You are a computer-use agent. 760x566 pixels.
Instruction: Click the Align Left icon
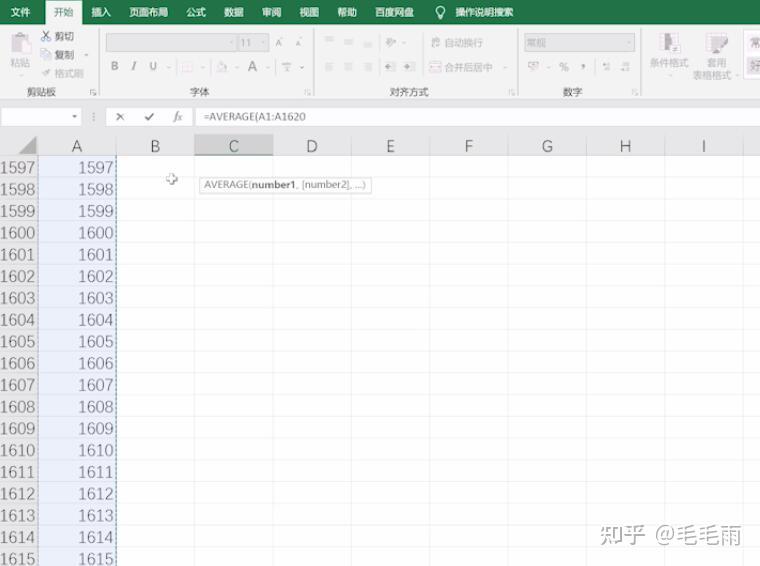click(x=329, y=67)
